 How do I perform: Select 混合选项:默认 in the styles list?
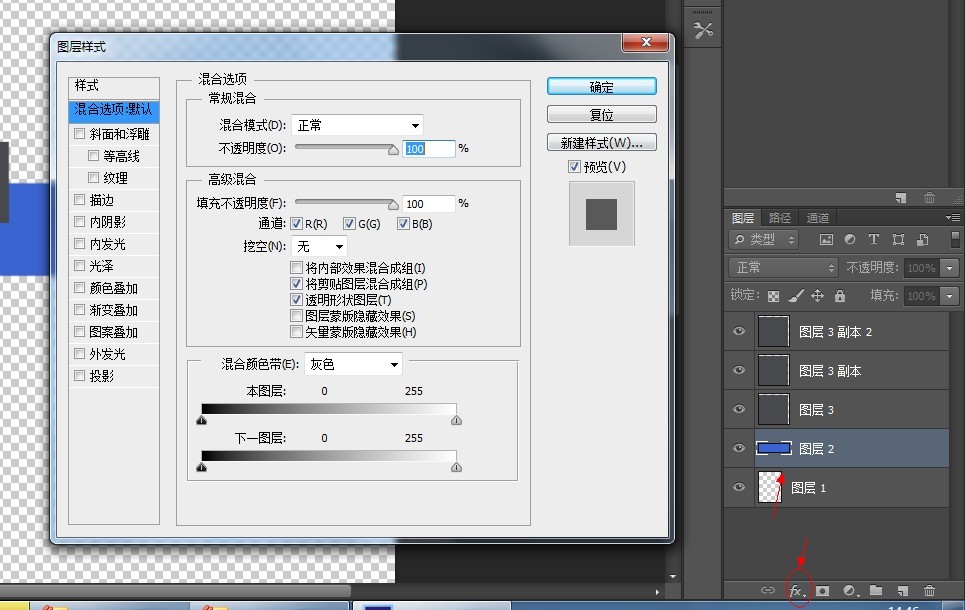[114, 110]
